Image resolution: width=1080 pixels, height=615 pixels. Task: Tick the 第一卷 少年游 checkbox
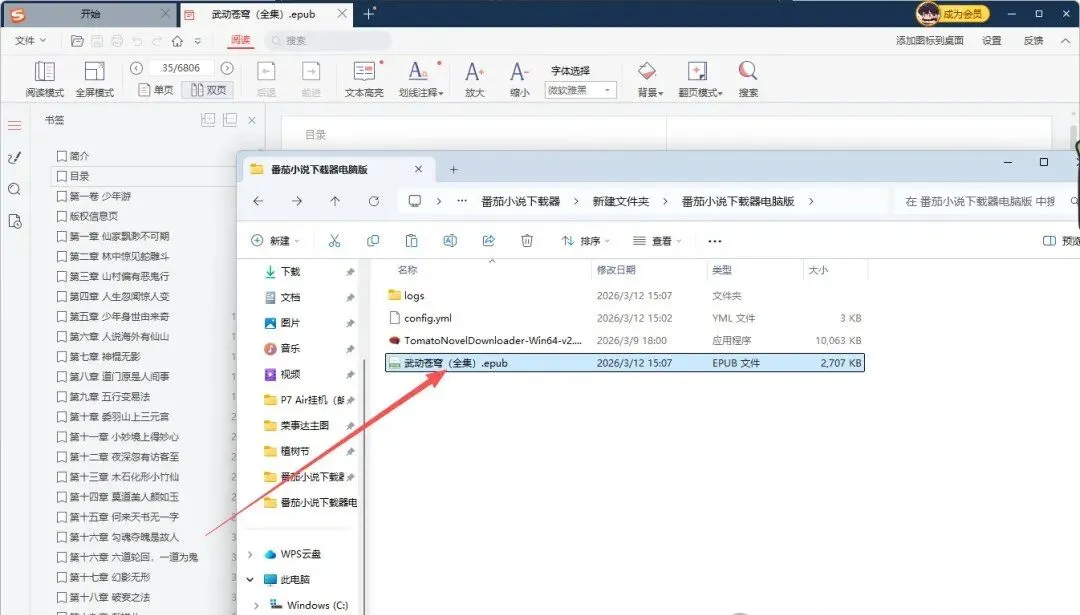pos(62,196)
